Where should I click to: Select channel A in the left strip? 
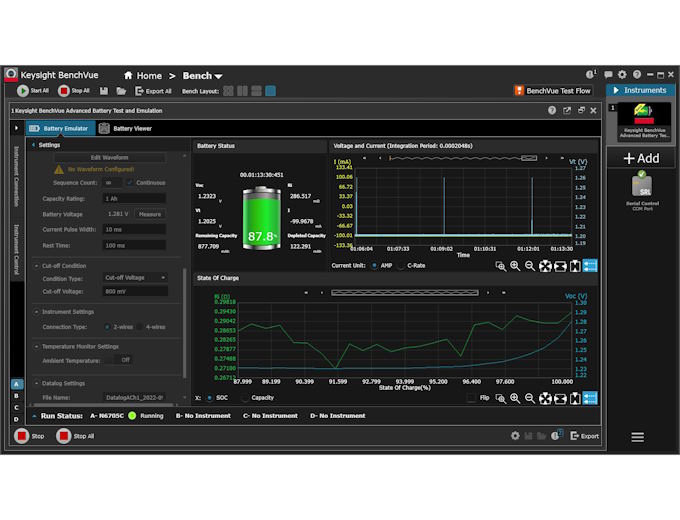[16, 384]
